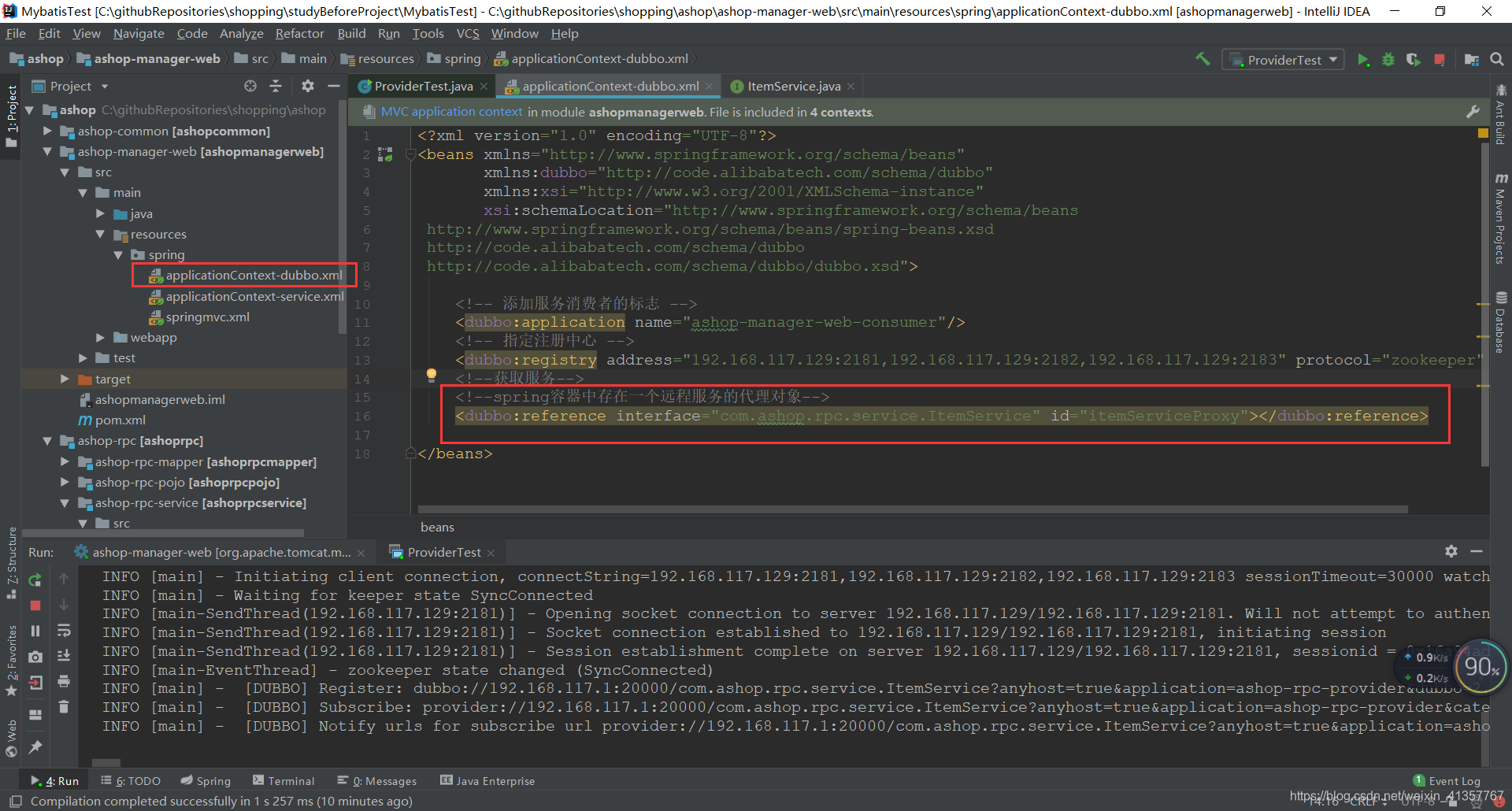
Task: Open the Terminal tool window button
Action: coord(283,780)
